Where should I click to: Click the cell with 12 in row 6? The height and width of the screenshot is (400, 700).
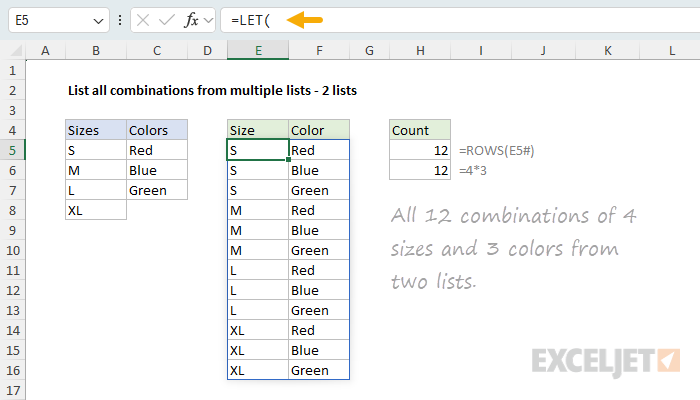coord(420,171)
